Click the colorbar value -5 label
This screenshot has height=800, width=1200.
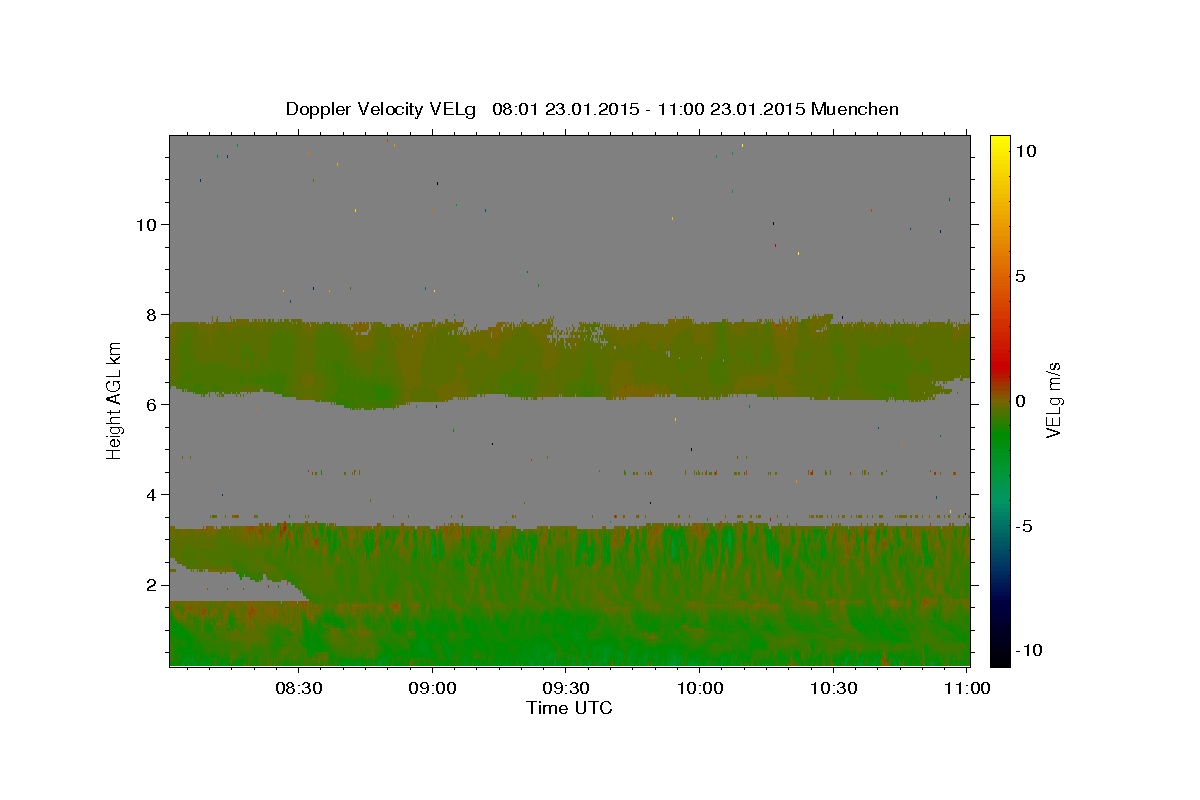[x=1024, y=526]
